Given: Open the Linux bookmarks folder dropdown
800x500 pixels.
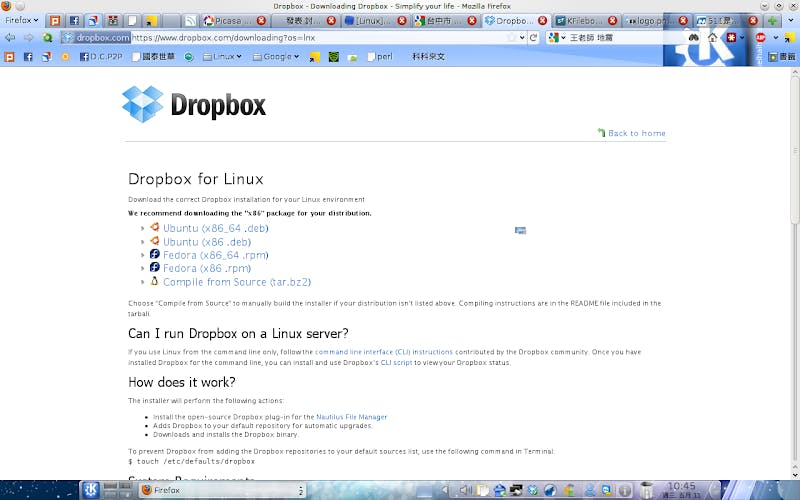Looking at the screenshot, I should 222,57.
